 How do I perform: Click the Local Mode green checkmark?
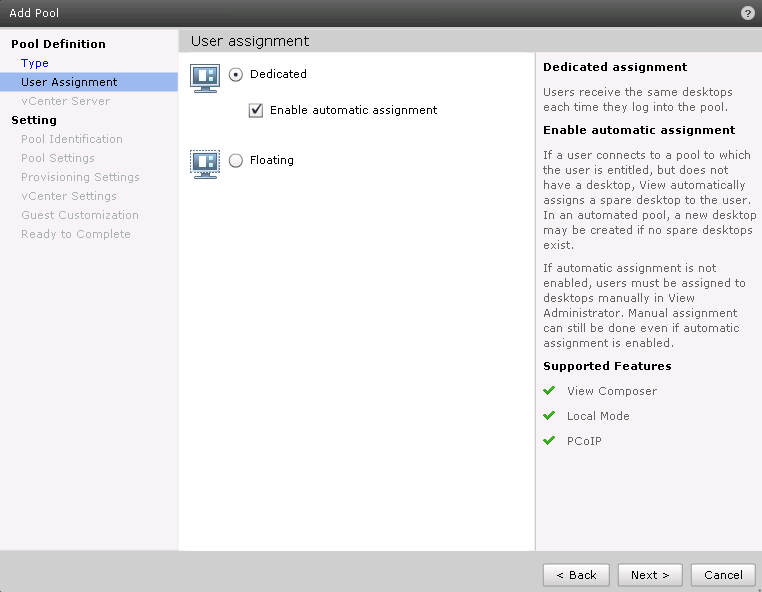point(548,416)
